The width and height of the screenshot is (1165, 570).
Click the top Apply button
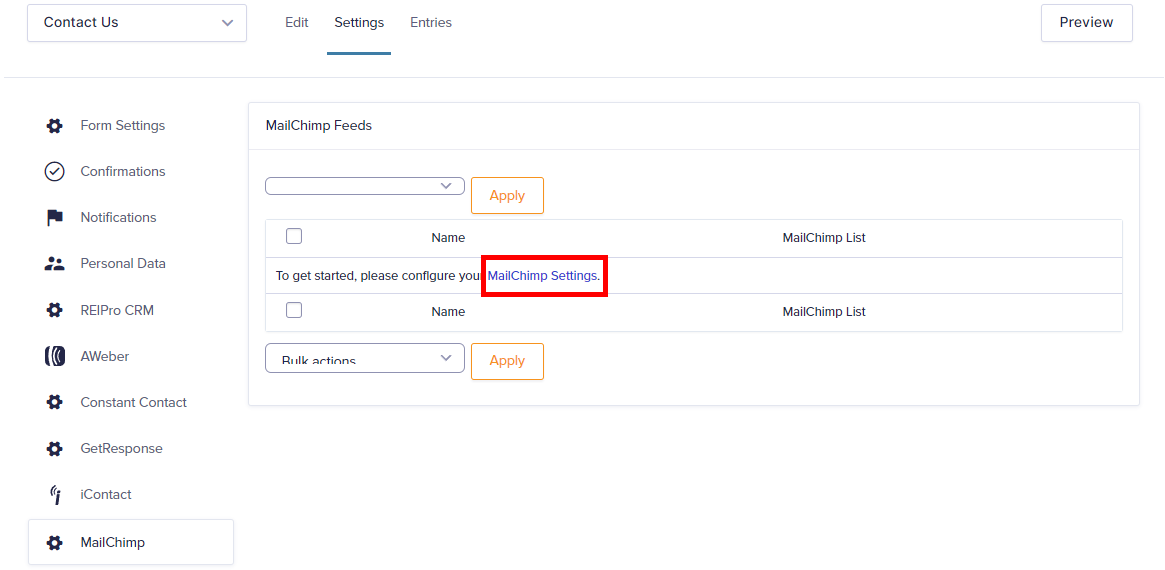(x=507, y=195)
